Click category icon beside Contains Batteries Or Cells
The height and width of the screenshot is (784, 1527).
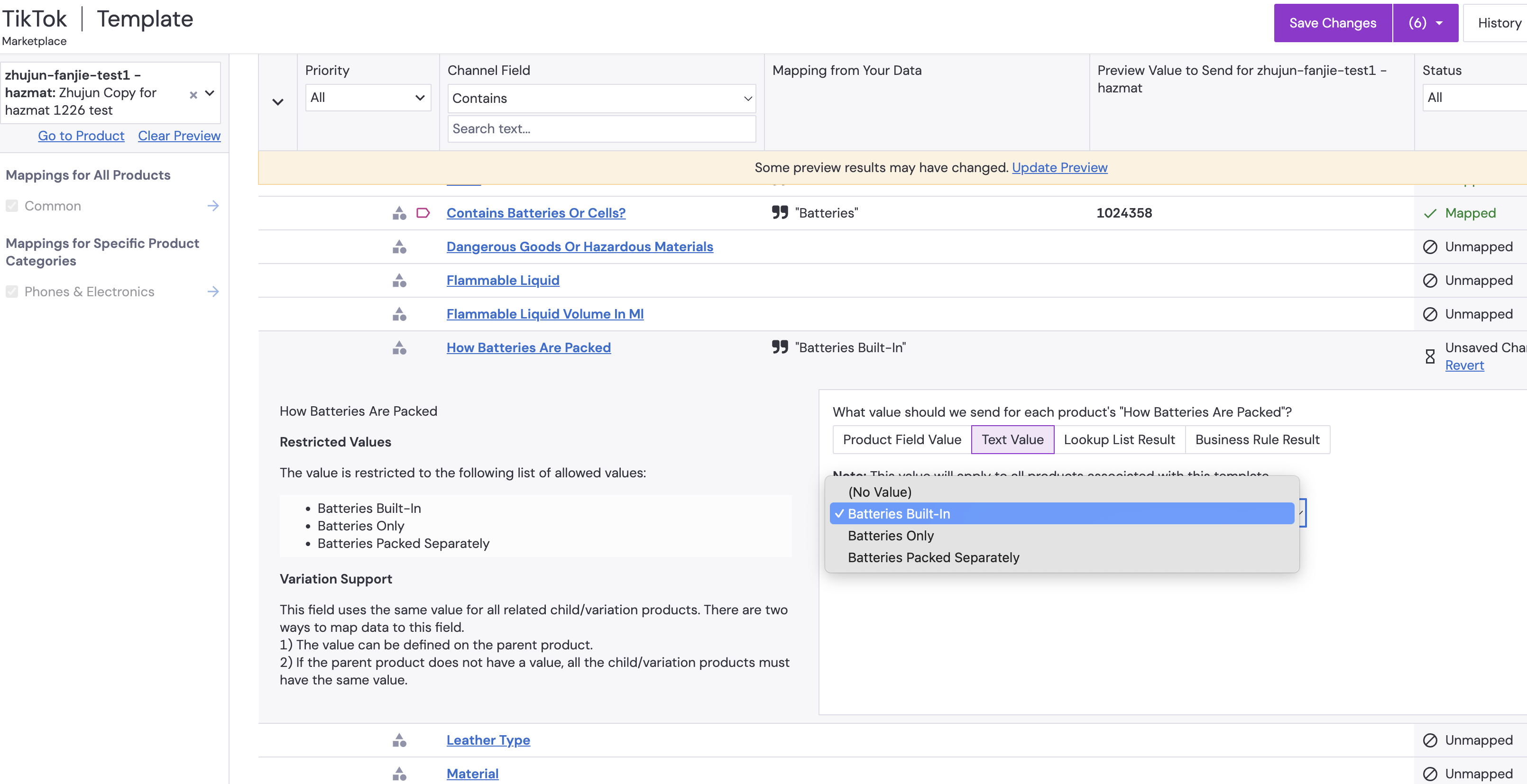(399, 213)
